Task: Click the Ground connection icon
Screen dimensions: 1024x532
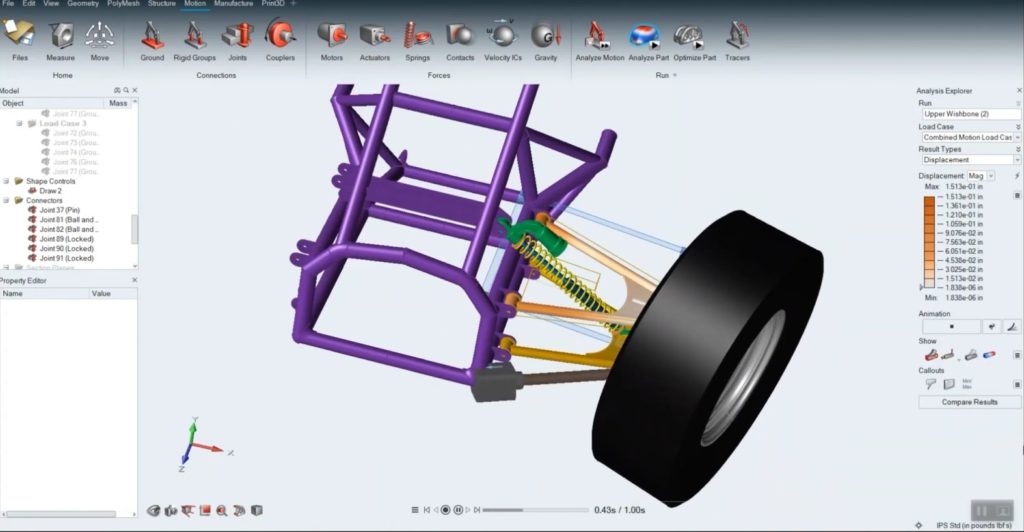Action: point(152,38)
